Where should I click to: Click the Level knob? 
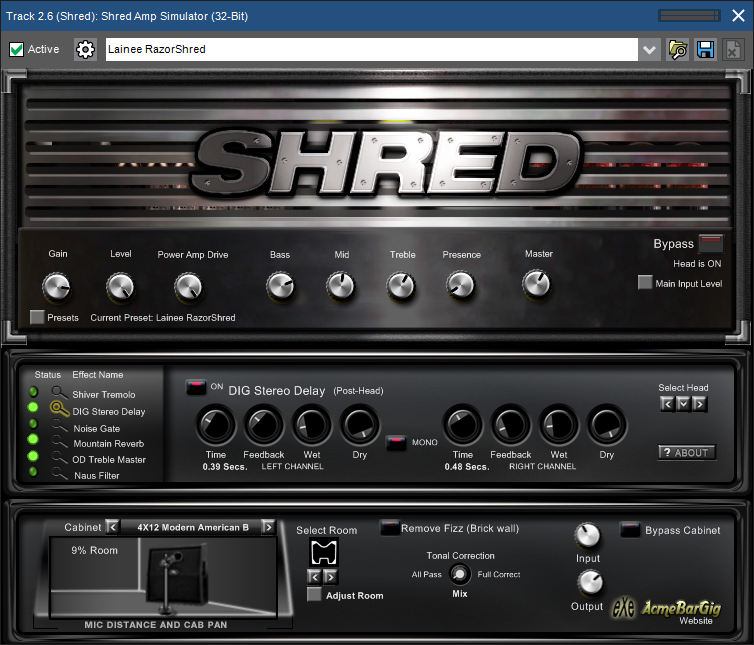point(120,287)
